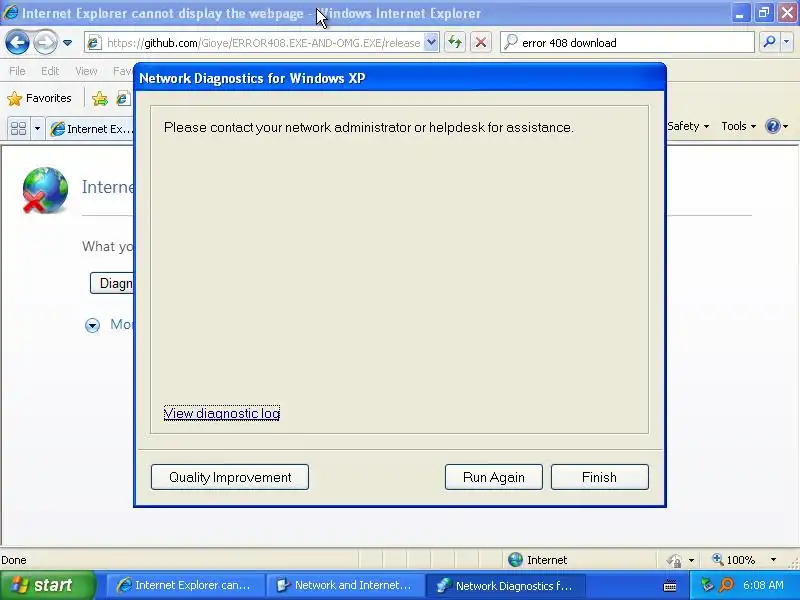Open the Windows Start menu
800x600 pixels.
[48, 585]
